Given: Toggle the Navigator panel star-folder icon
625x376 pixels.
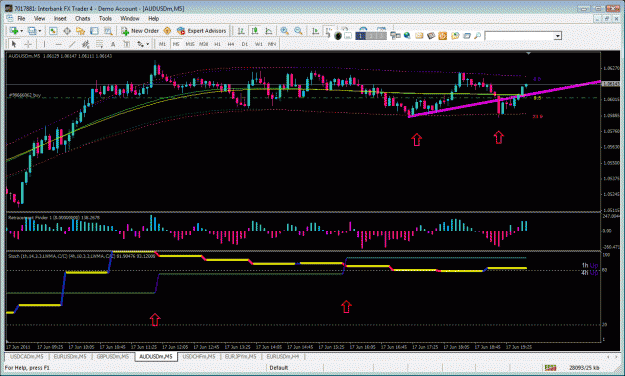Looking at the screenshot, I should [x=81, y=31].
